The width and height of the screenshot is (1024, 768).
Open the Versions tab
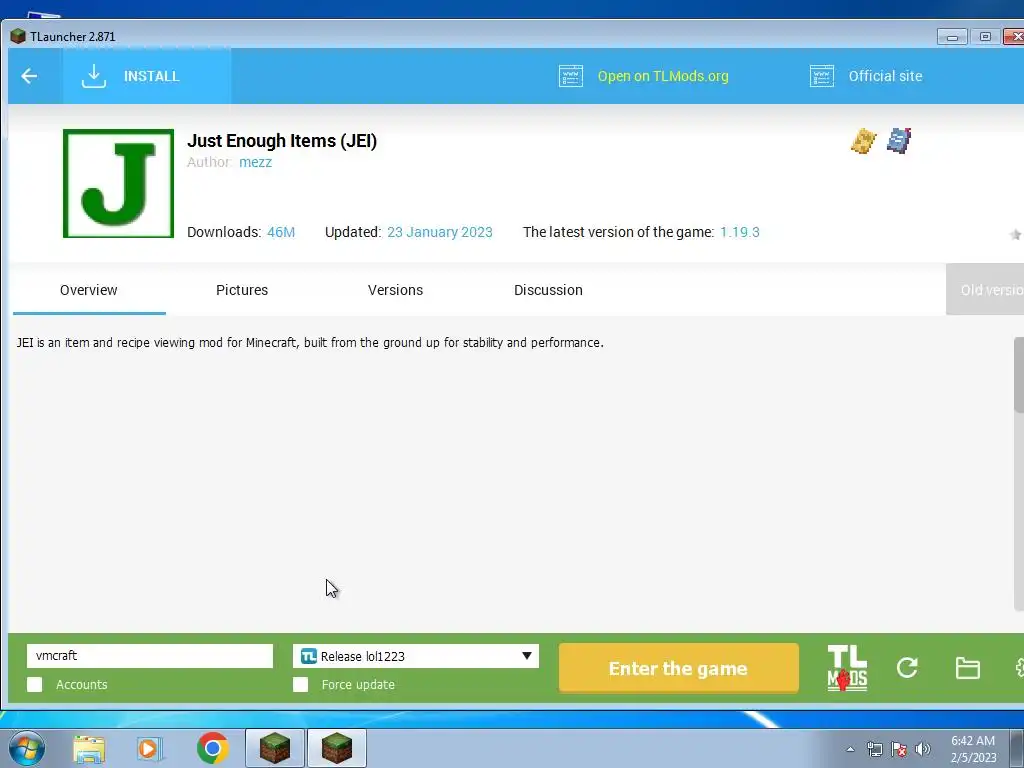tap(395, 290)
